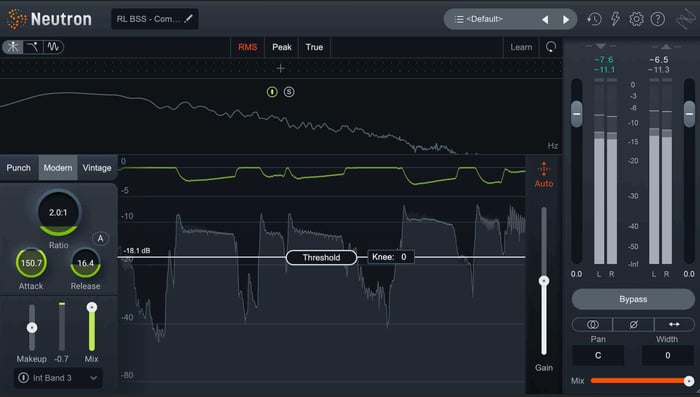
Task: Edit the preset name with pencil icon
Action: [x=188, y=19]
